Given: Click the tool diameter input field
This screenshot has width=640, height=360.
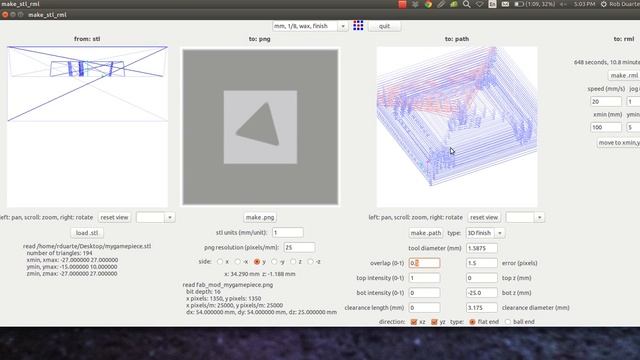Looking at the screenshot, I should (x=482, y=248).
